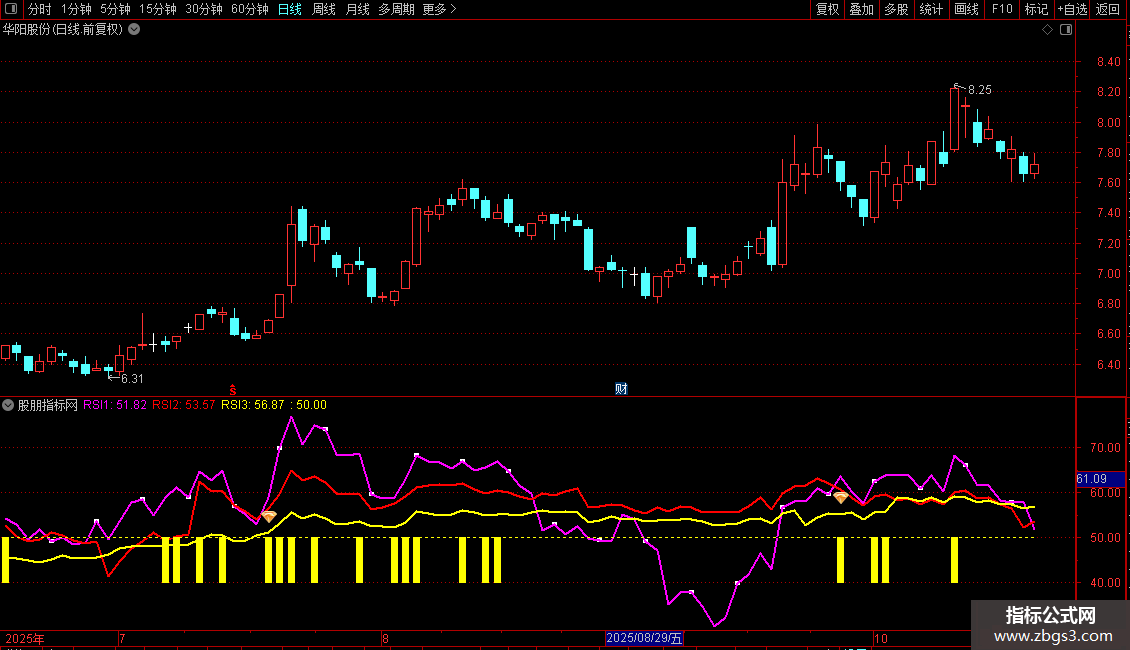Click the first orange diamond signal icon
The image size is (1130, 650).
[x=269, y=516]
